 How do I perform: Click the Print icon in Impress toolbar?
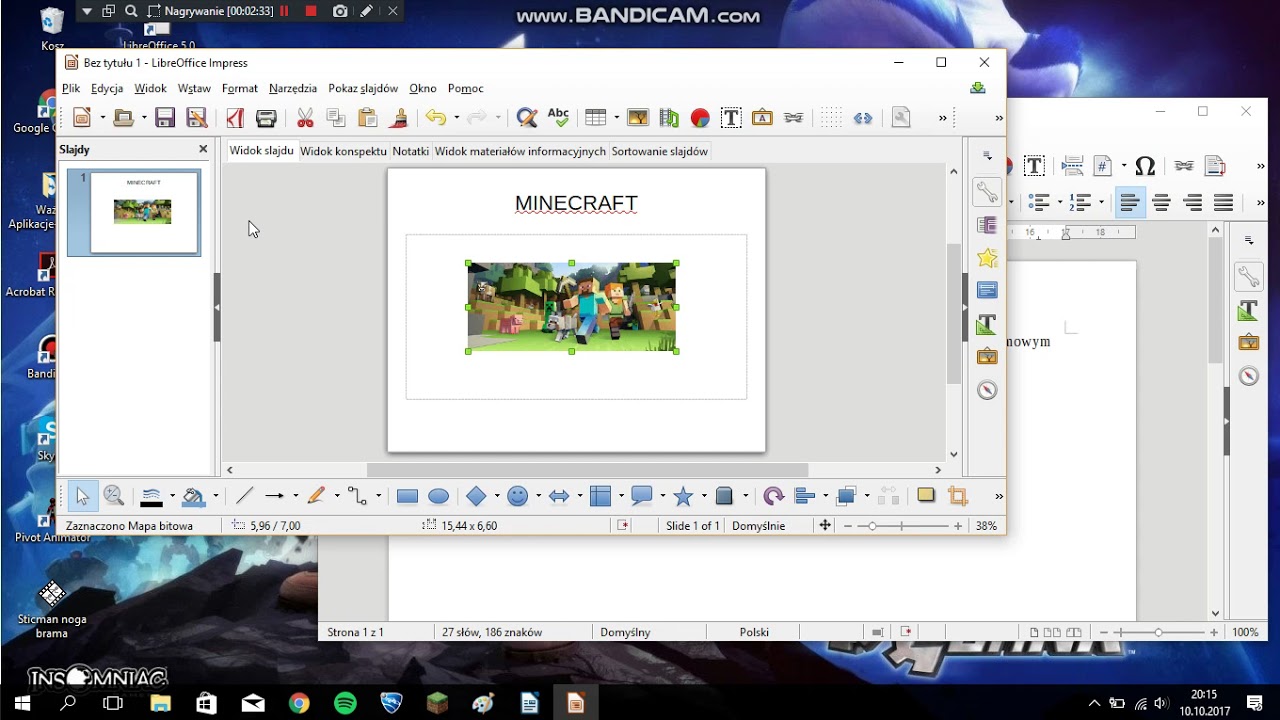coord(266,118)
